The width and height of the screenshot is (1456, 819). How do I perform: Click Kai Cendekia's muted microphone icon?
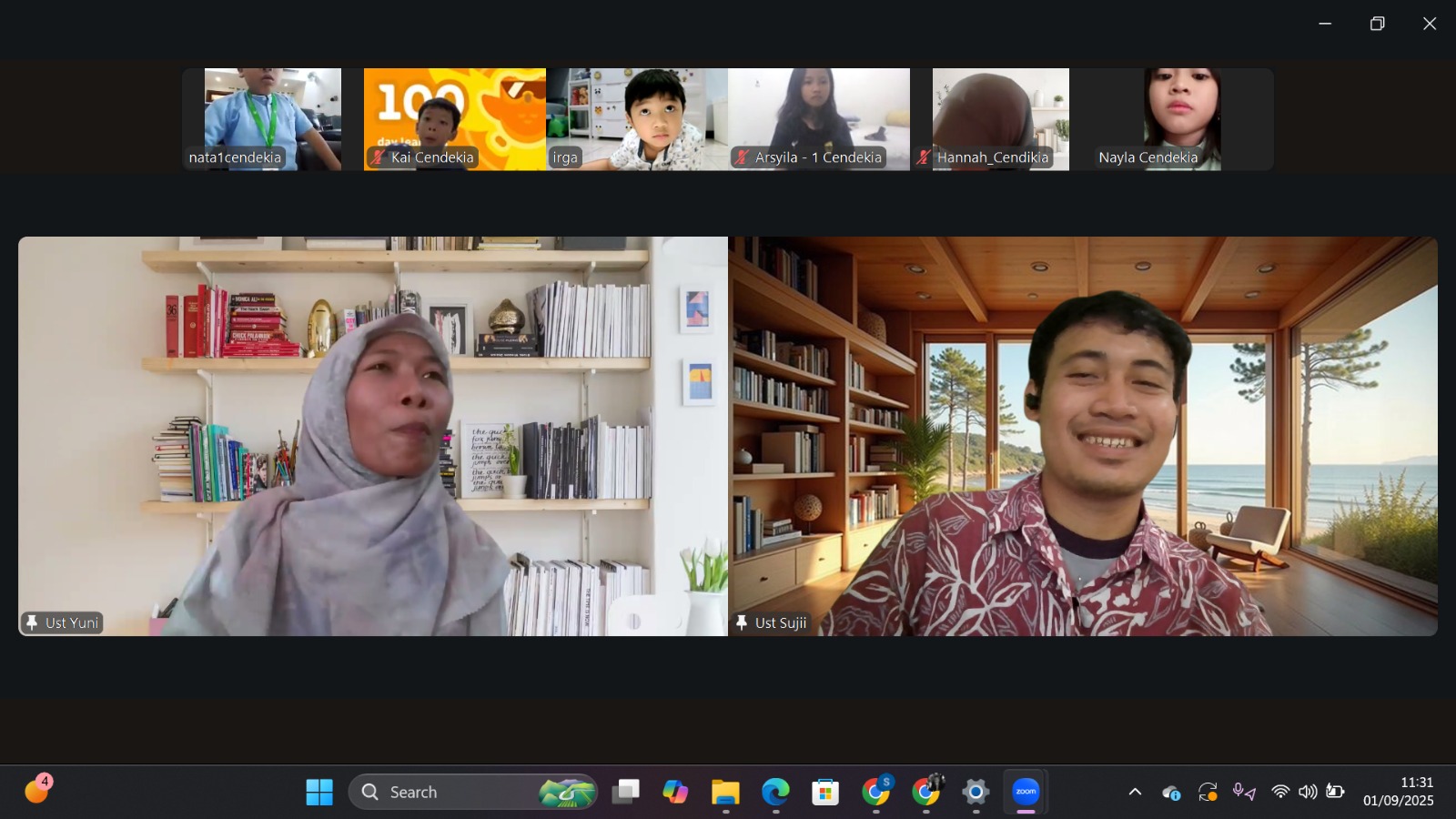[x=378, y=157]
